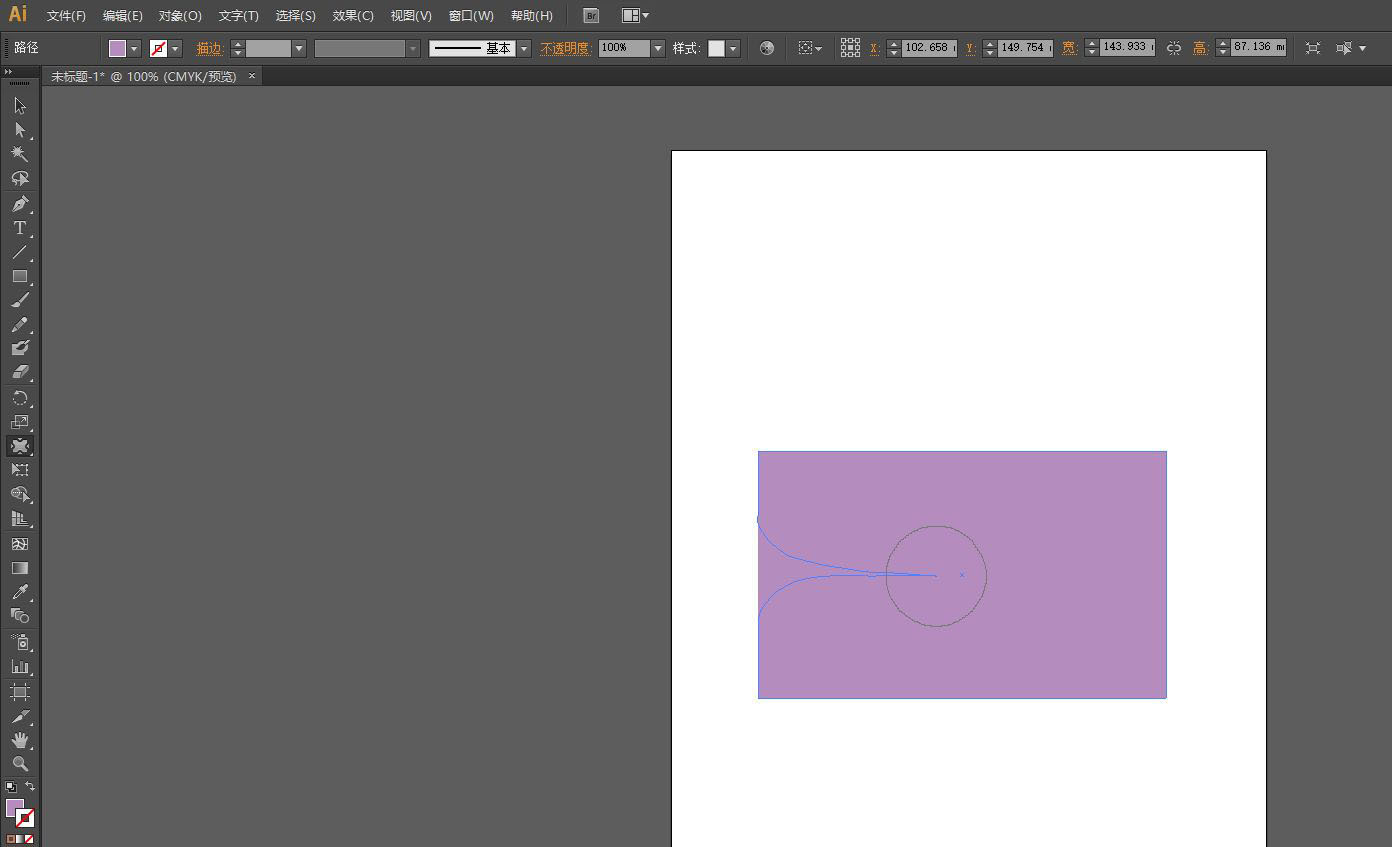
Task: Open the 对象(O) menu
Action: [180, 16]
